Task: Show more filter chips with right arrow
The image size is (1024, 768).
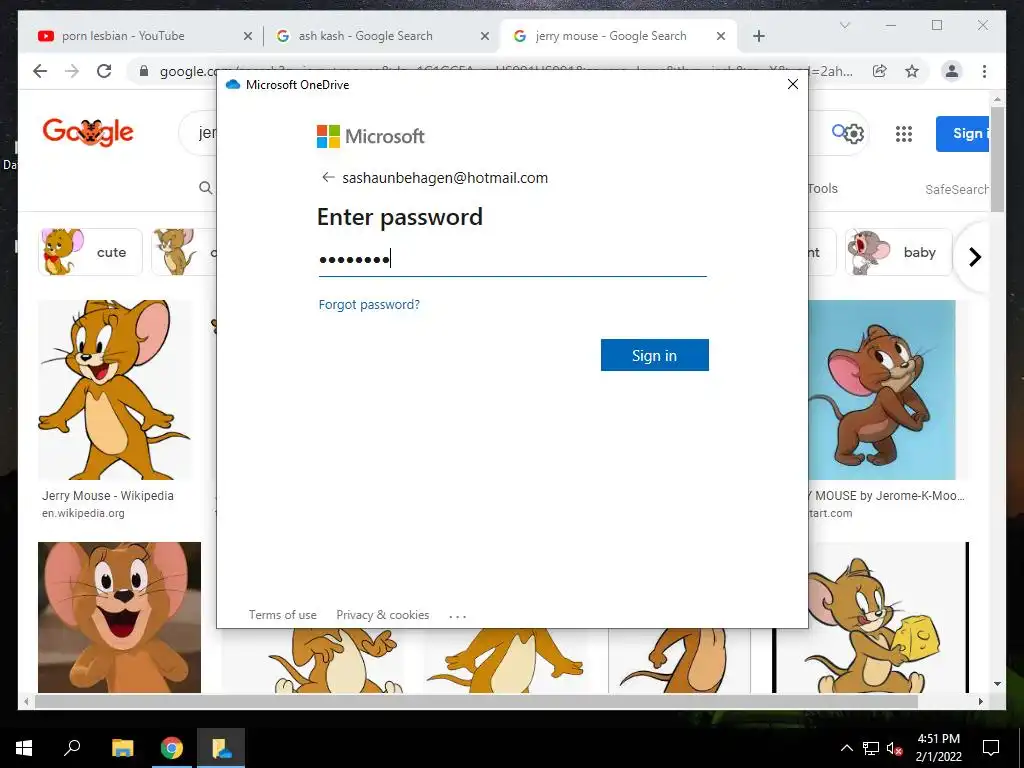Action: click(x=974, y=257)
